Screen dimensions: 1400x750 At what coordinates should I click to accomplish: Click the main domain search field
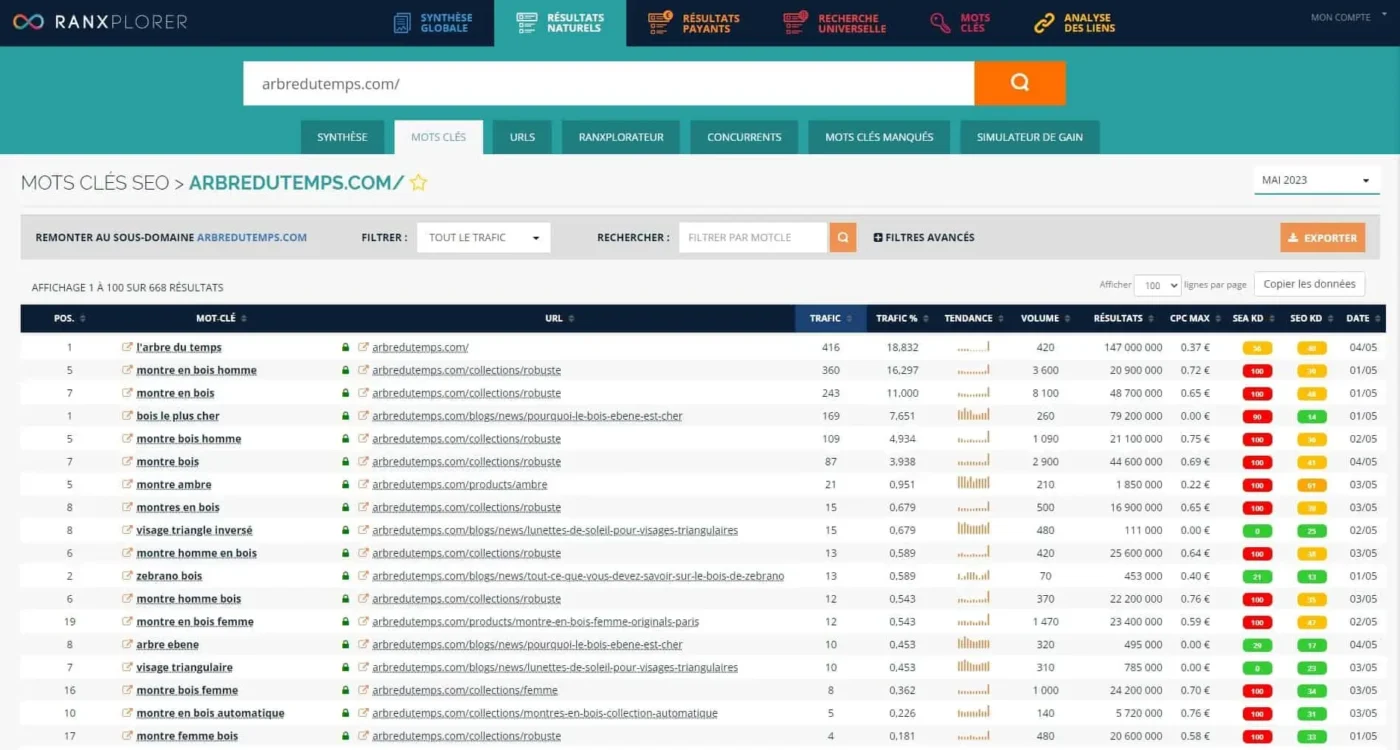pyautogui.click(x=608, y=83)
